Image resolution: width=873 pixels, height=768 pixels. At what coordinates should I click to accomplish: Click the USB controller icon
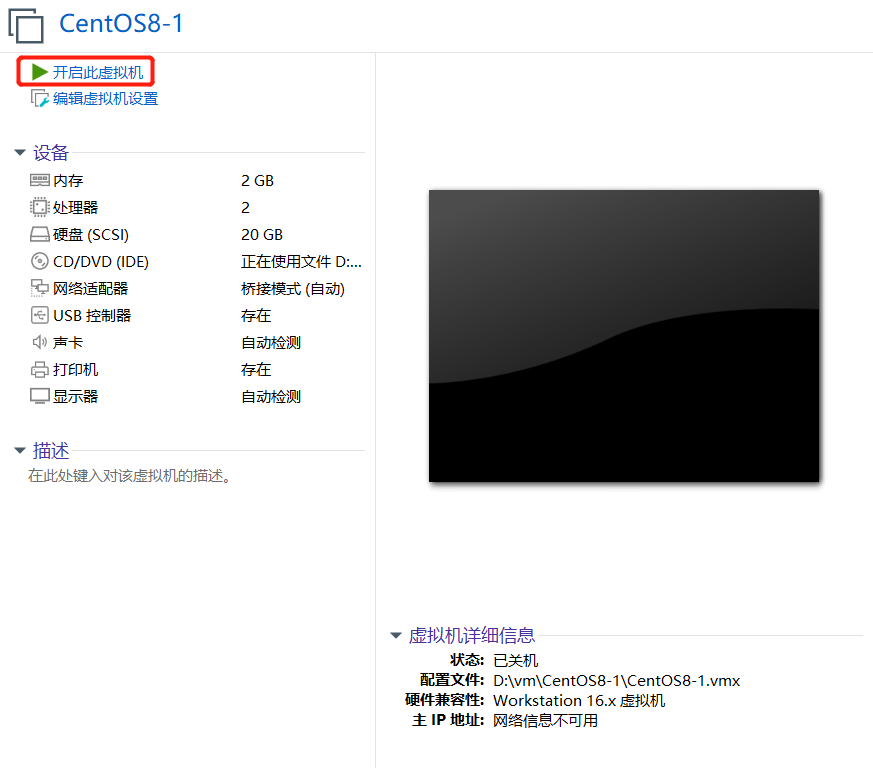pyautogui.click(x=40, y=315)
